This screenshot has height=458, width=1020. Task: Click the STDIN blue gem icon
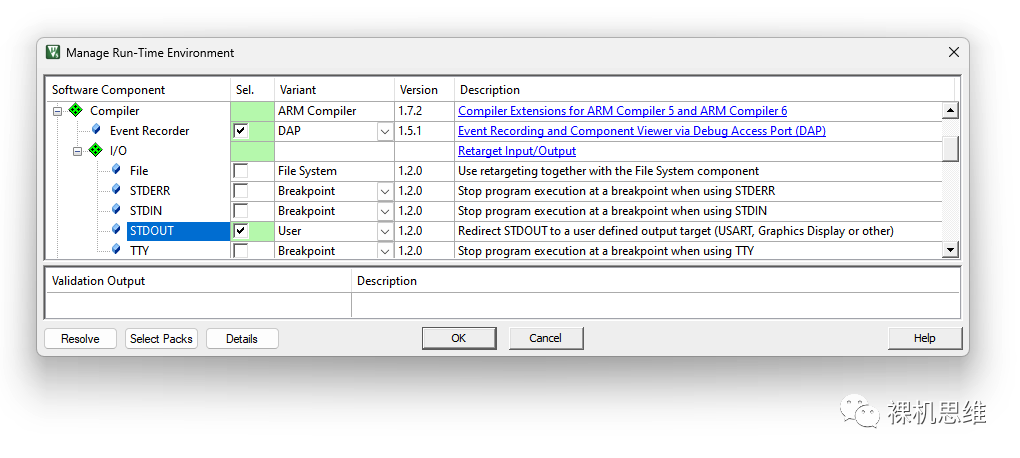(116, 210)
